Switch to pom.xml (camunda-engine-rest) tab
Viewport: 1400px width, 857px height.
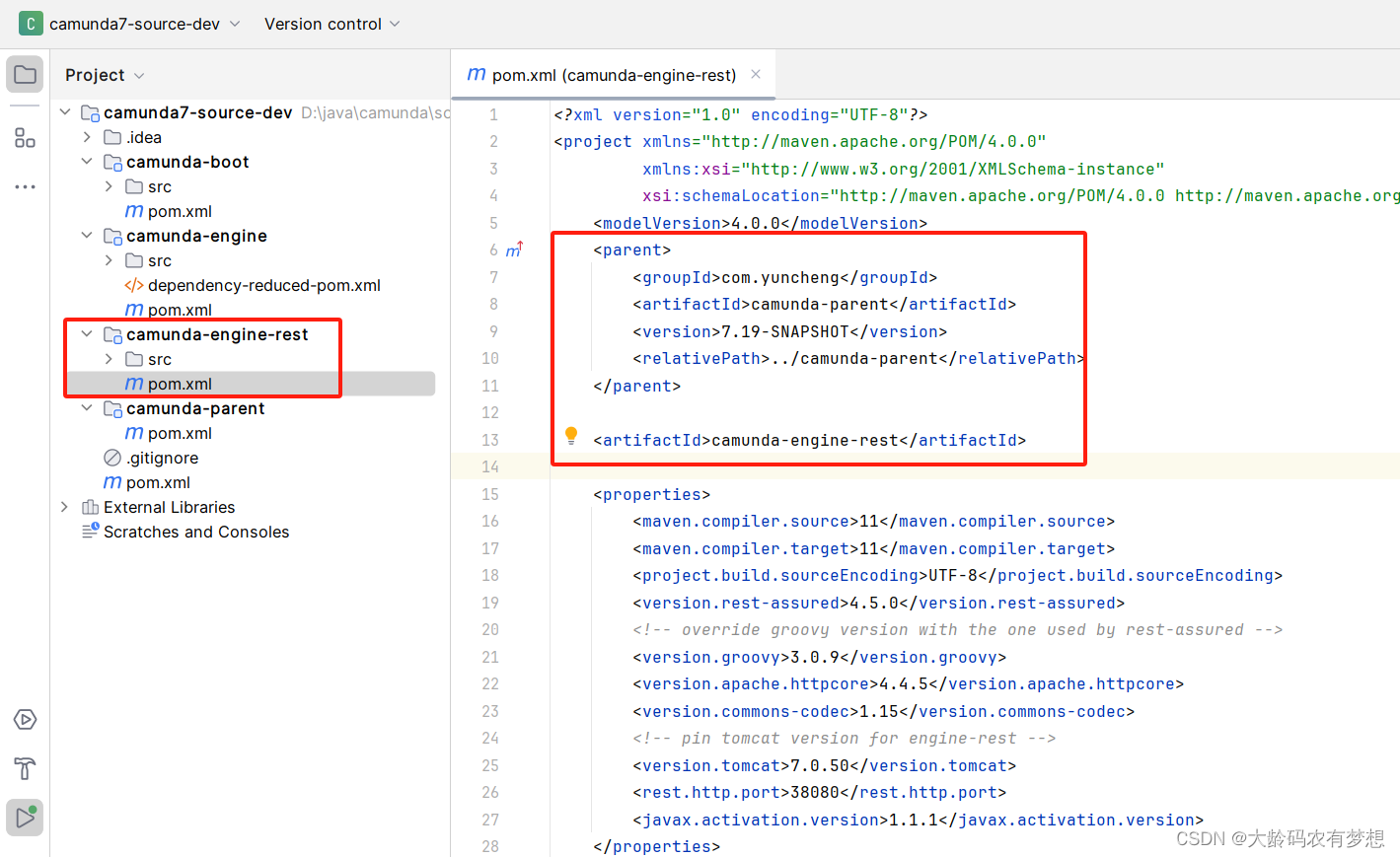[614, 75]
